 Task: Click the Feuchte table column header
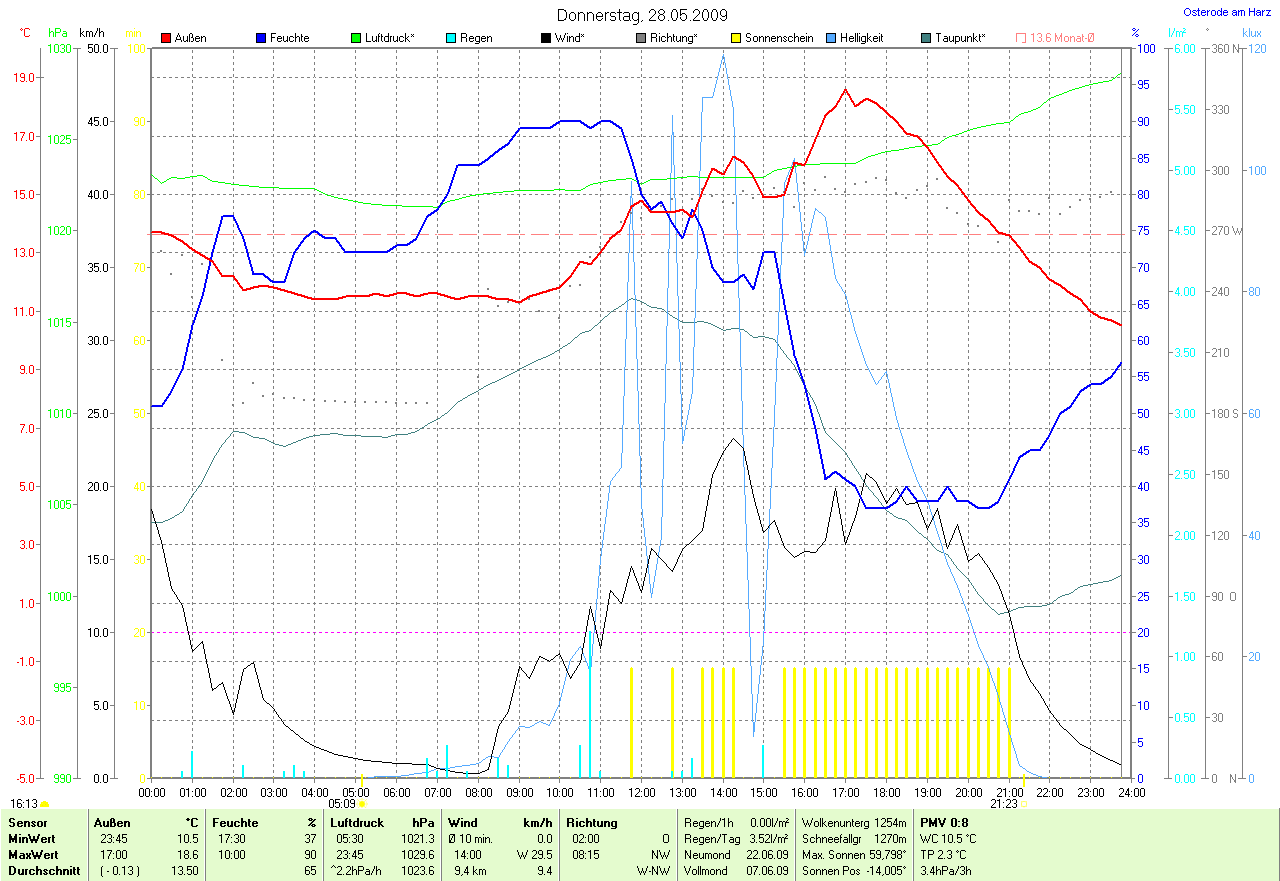coord(235,822)
